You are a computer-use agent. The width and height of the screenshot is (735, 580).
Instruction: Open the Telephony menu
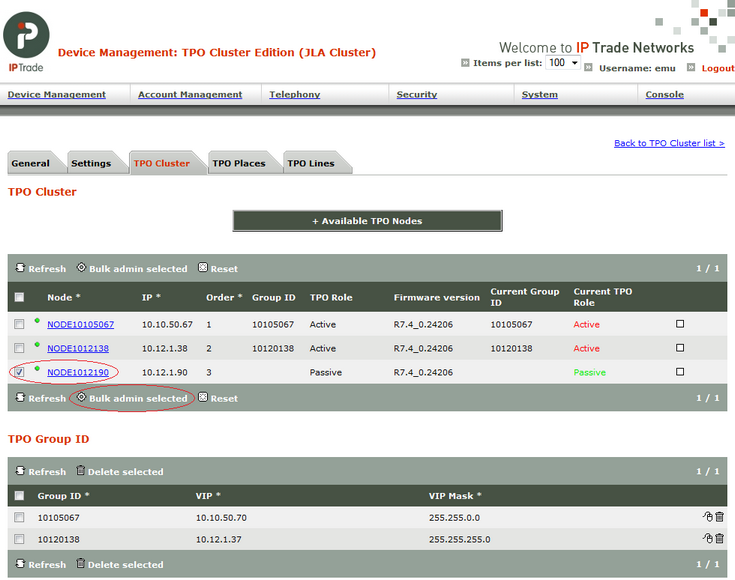[x=295, y=94]
